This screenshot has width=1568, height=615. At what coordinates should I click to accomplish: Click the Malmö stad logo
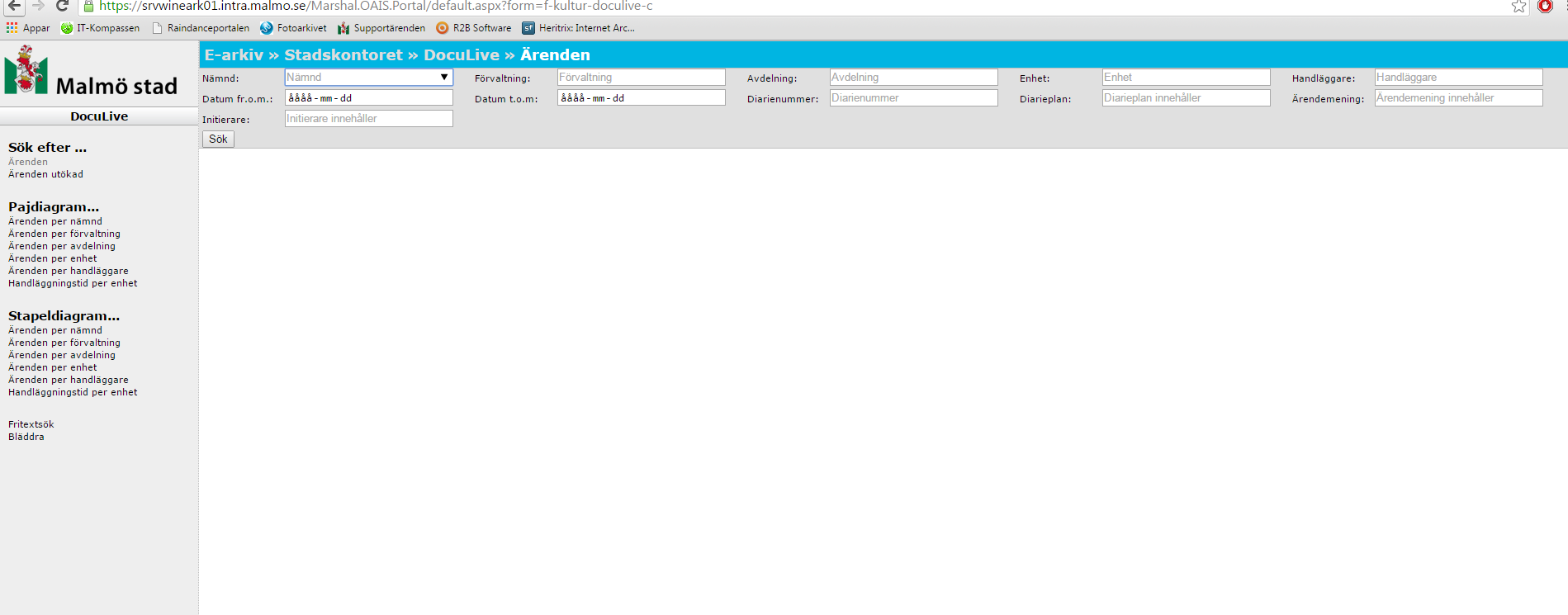point(91,72)
